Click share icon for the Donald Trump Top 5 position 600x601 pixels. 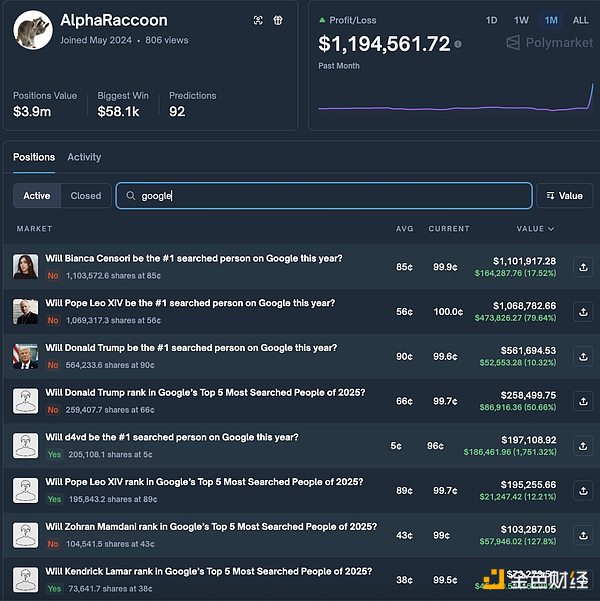click(x=582, y=402)
